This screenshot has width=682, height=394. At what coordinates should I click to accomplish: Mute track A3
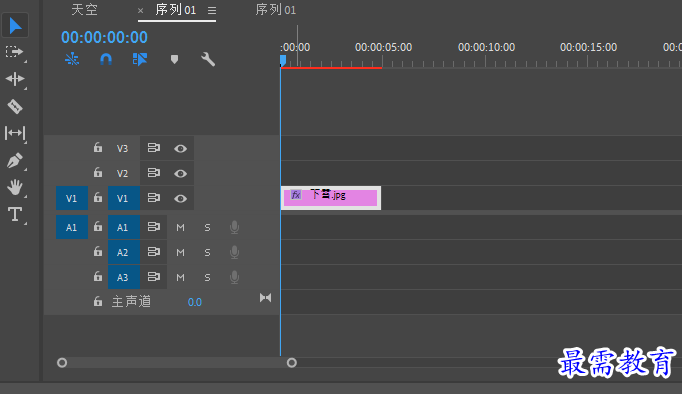(181, 277)
